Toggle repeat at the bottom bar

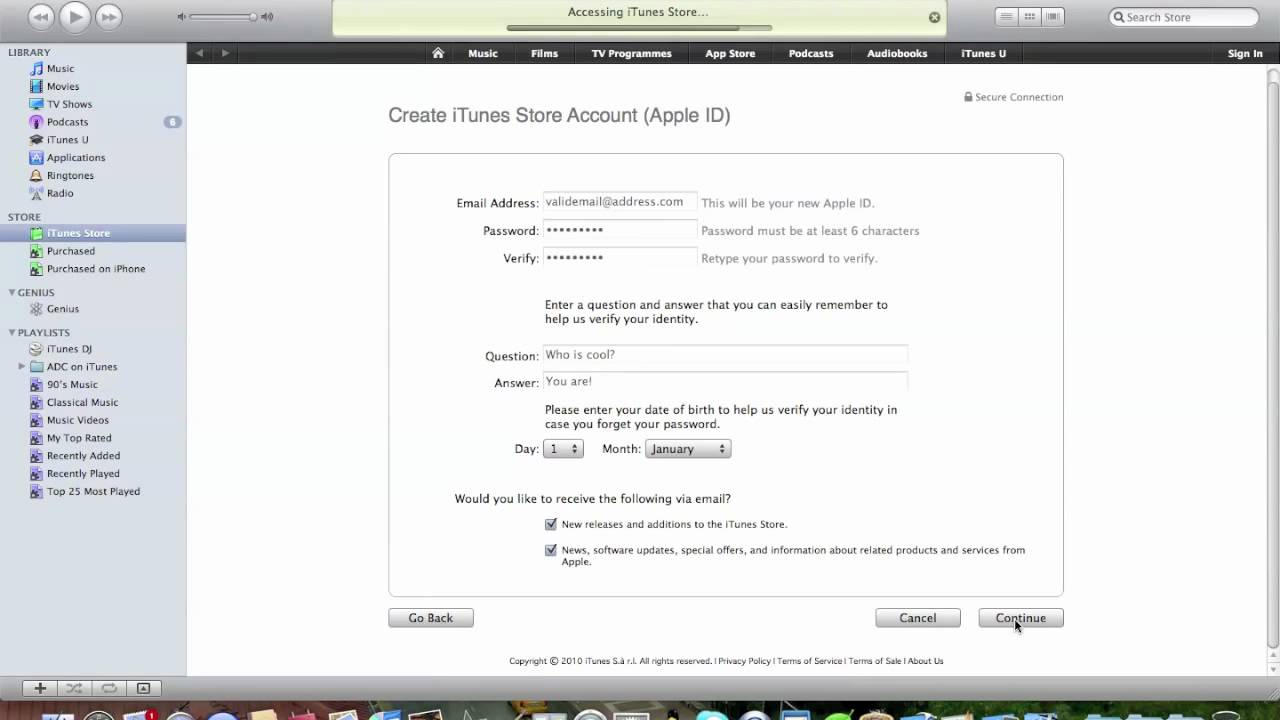109,688
